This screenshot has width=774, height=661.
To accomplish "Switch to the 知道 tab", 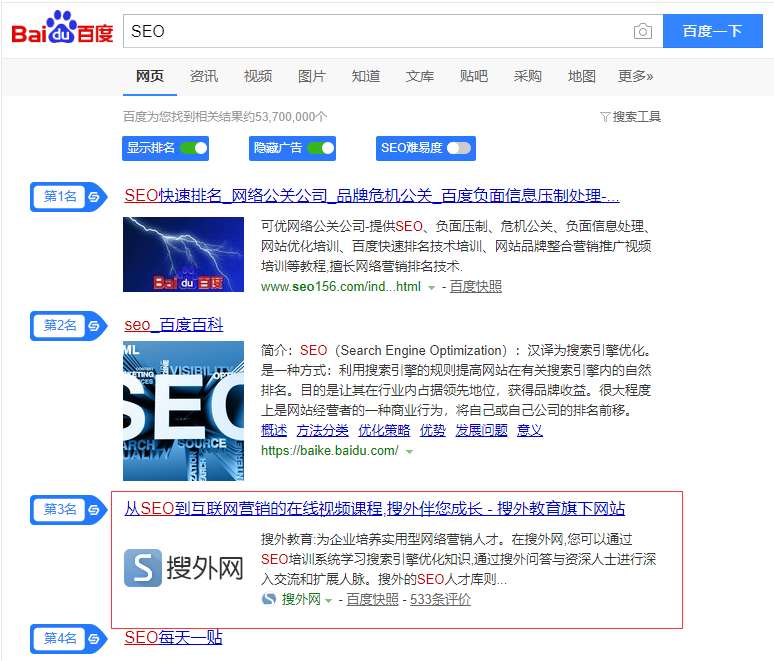I will pyautogui.click(x=366, y=76).
